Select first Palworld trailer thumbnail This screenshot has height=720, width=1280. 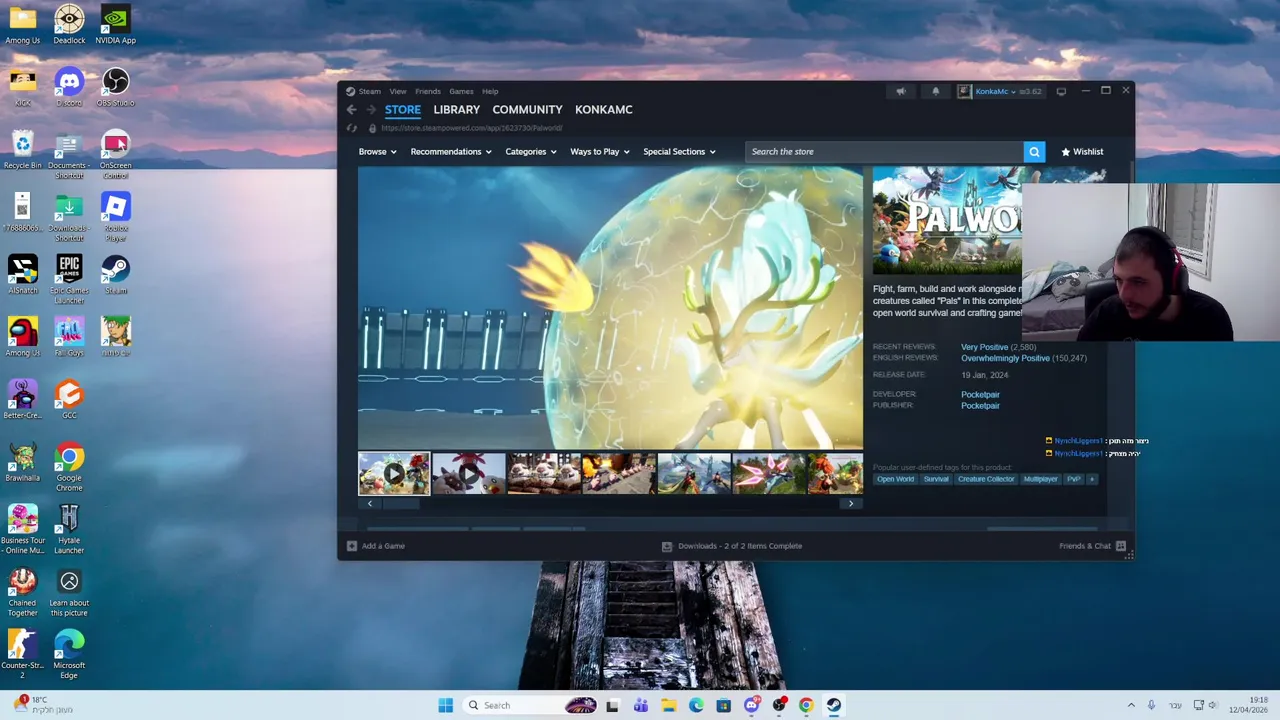click(394, 474)
